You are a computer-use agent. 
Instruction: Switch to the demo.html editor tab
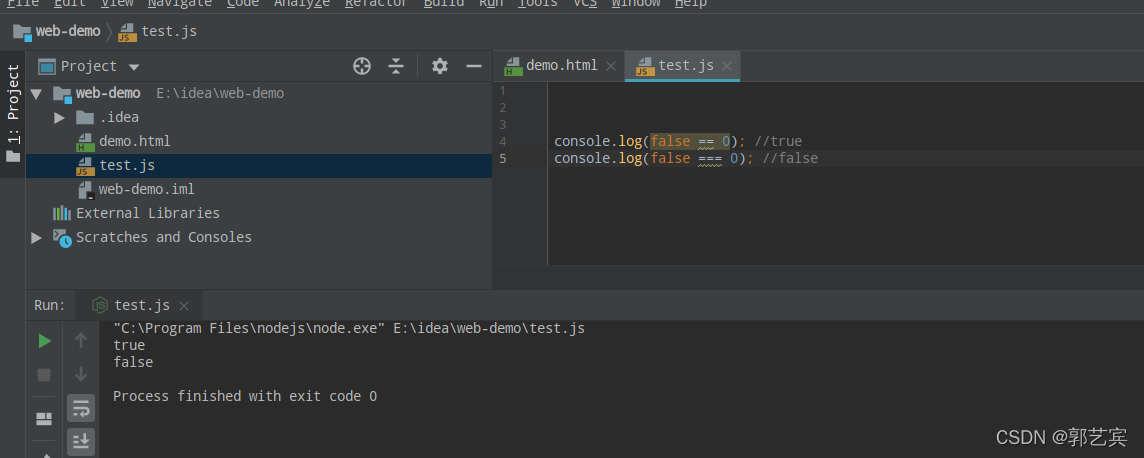tap(562, 66)
